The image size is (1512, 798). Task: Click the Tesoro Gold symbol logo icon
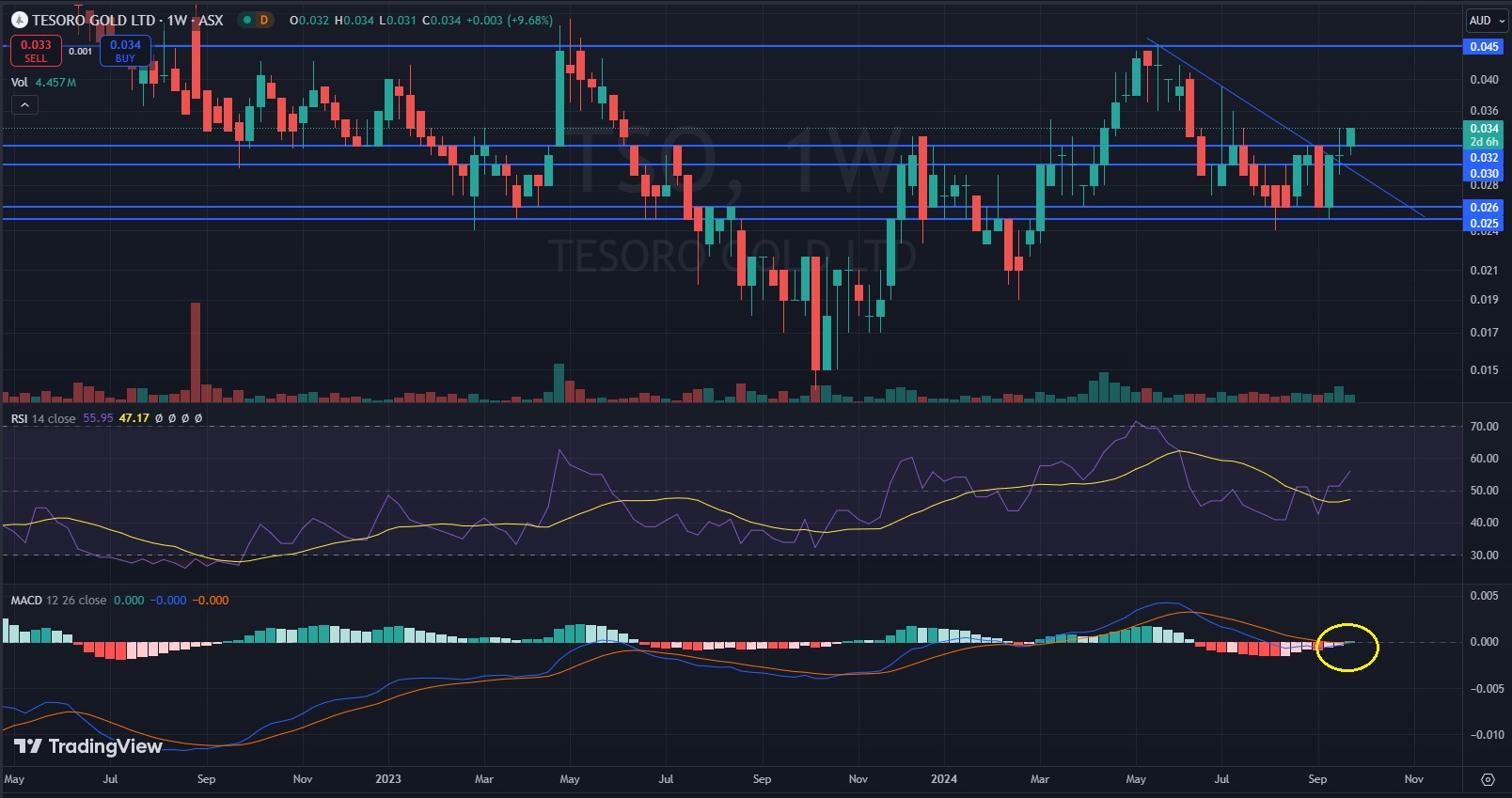[x=19, y=20]
